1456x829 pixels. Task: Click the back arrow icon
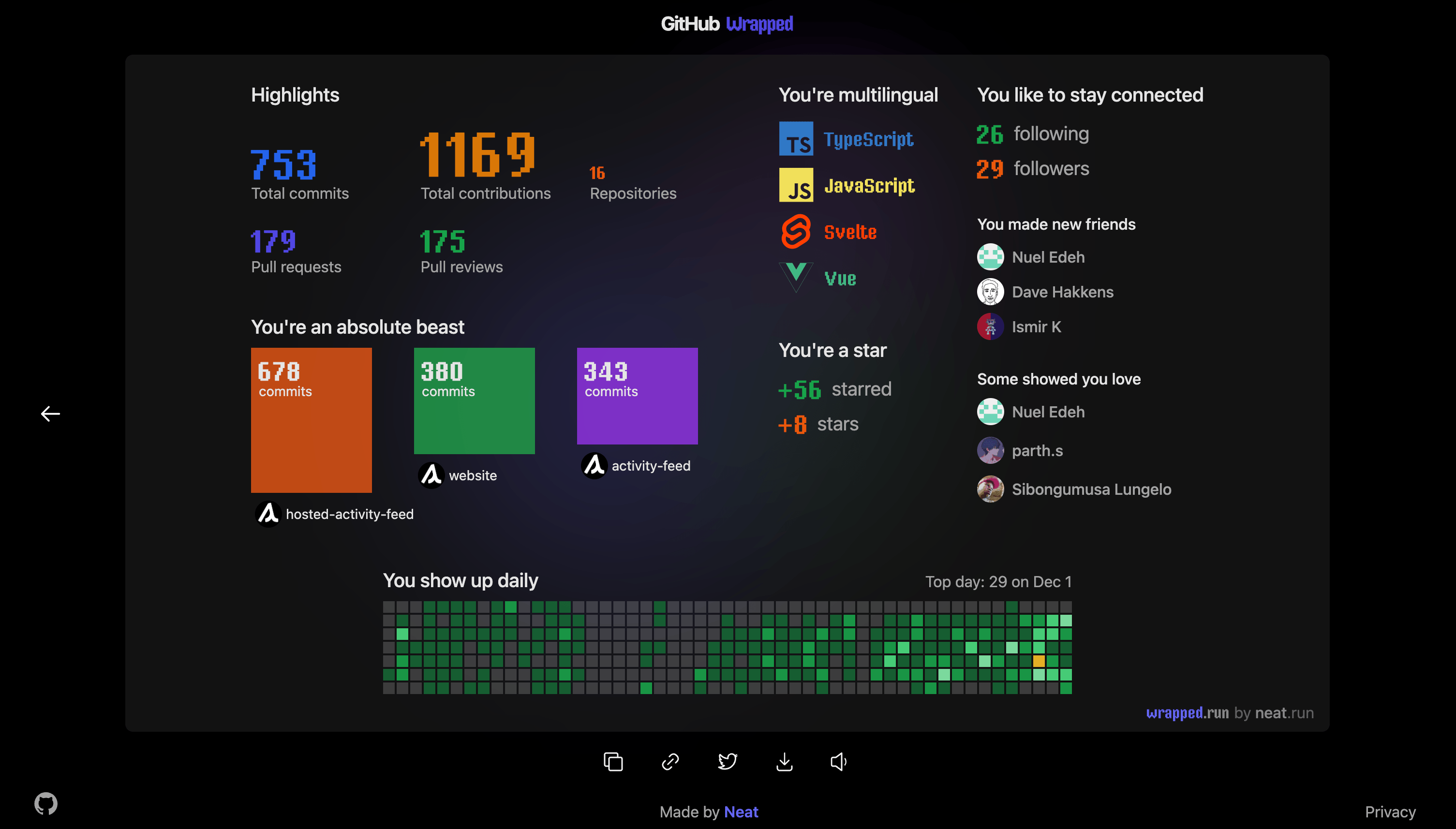(x=50, y=414)
